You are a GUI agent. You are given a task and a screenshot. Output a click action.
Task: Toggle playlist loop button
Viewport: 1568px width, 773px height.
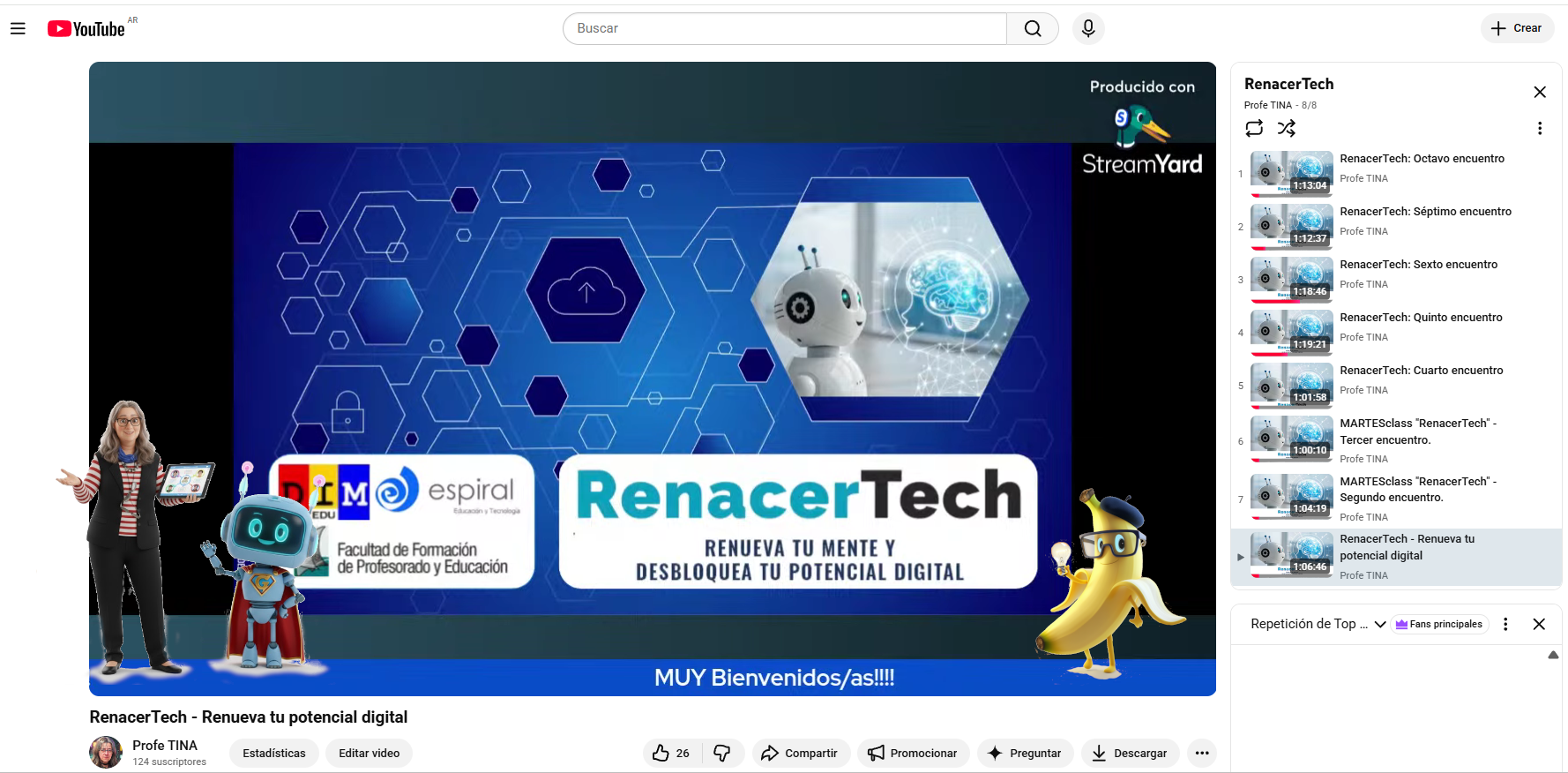click(1254, 129)
